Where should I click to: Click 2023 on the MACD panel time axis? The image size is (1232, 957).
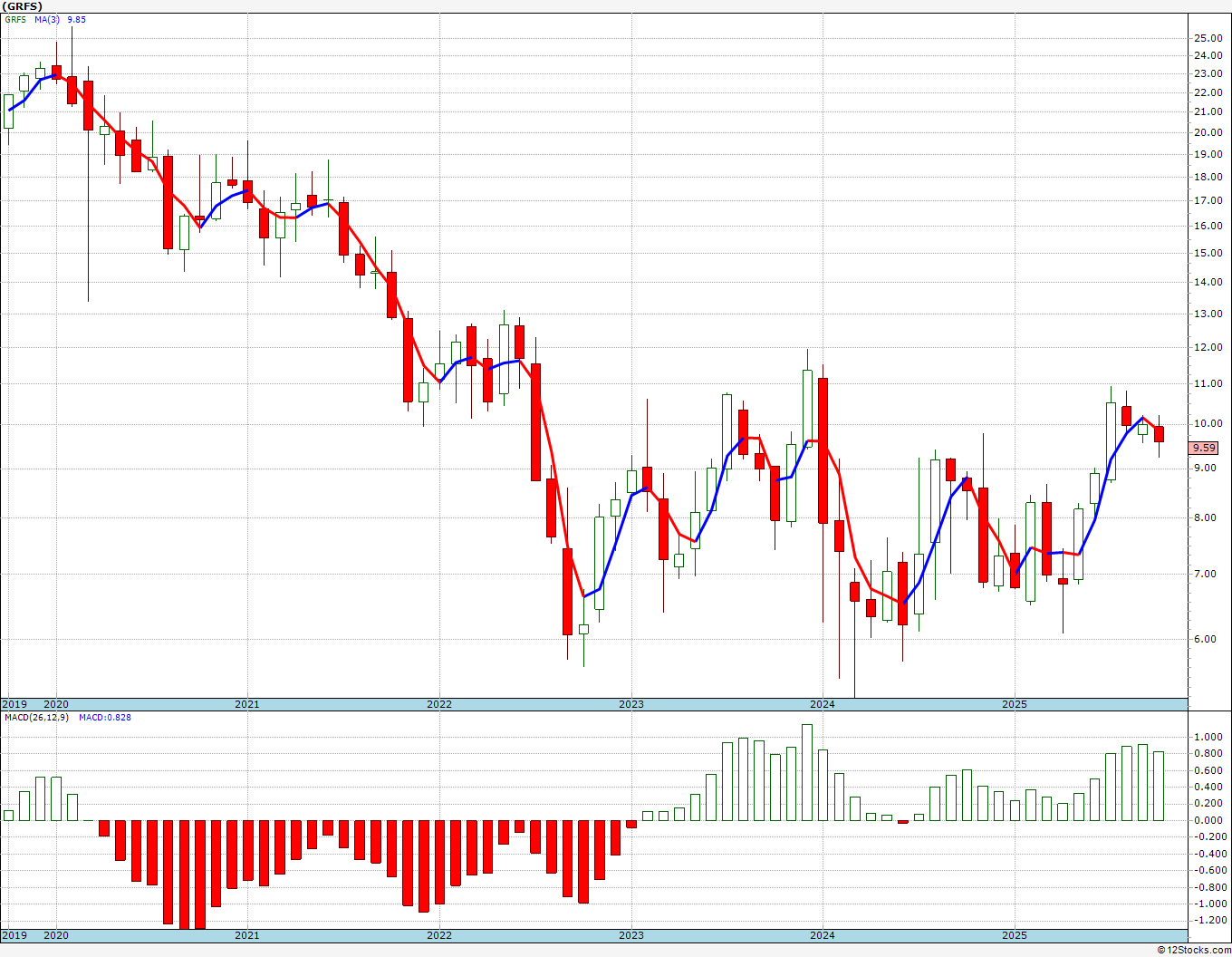tap(631, 935)
